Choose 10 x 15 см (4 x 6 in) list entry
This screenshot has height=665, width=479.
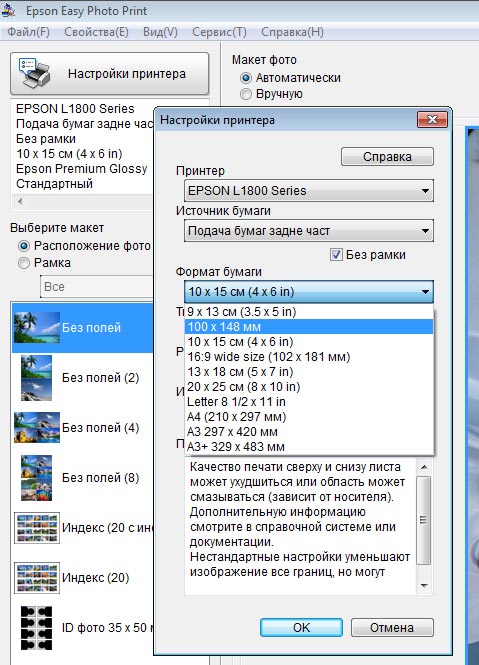coord(309,342)
